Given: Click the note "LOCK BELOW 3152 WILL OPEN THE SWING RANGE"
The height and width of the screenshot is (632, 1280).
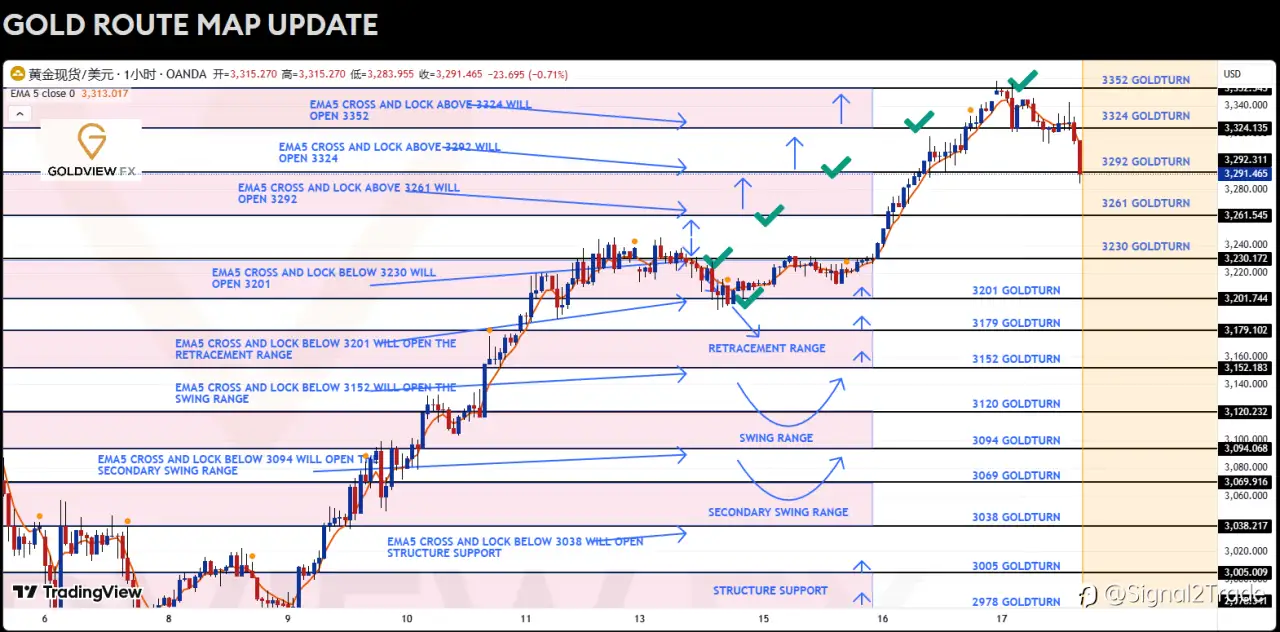Looking at the screenshot, I should point(315,393).
